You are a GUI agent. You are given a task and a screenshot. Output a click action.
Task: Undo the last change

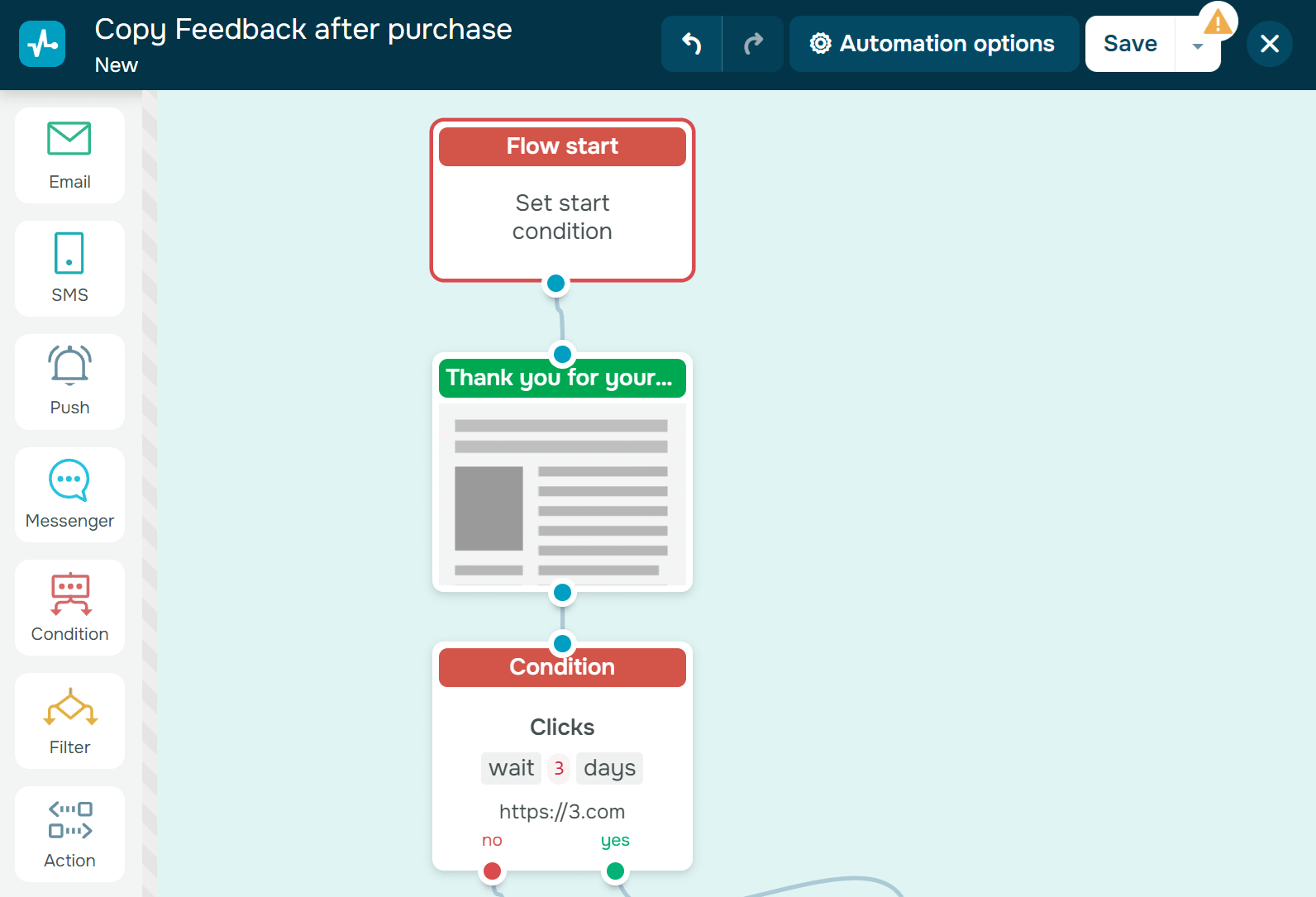[x=692, y=44]
